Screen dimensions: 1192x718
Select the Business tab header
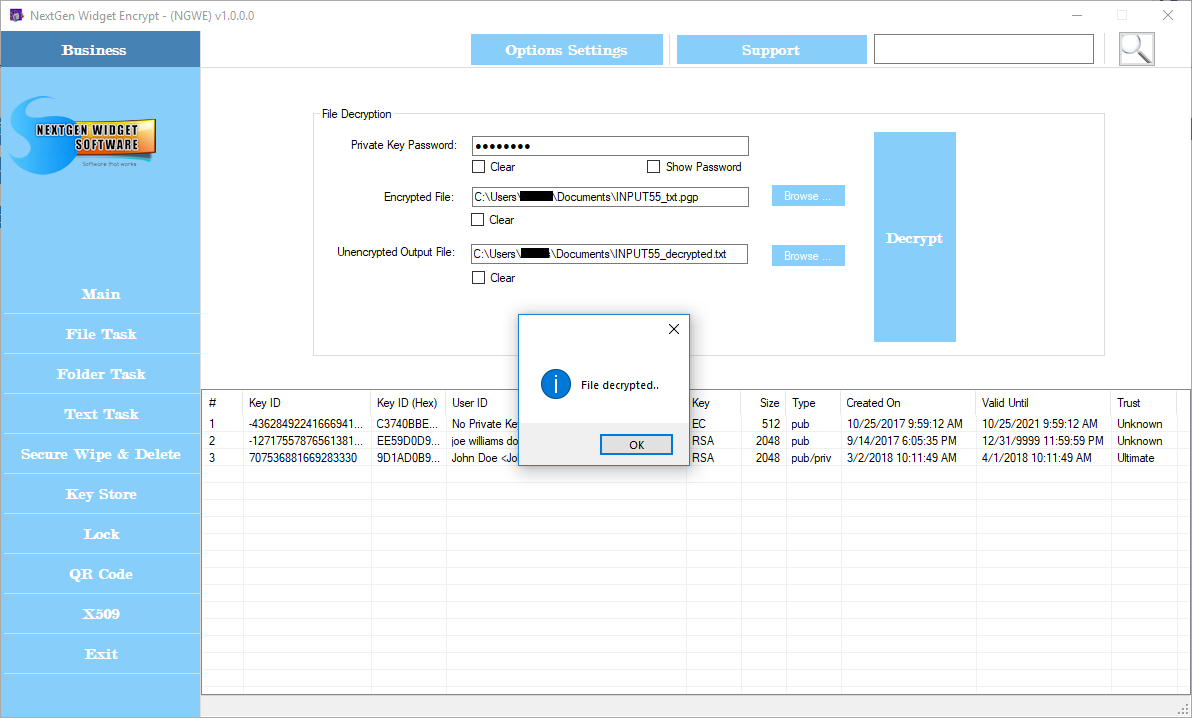[100, 49]
